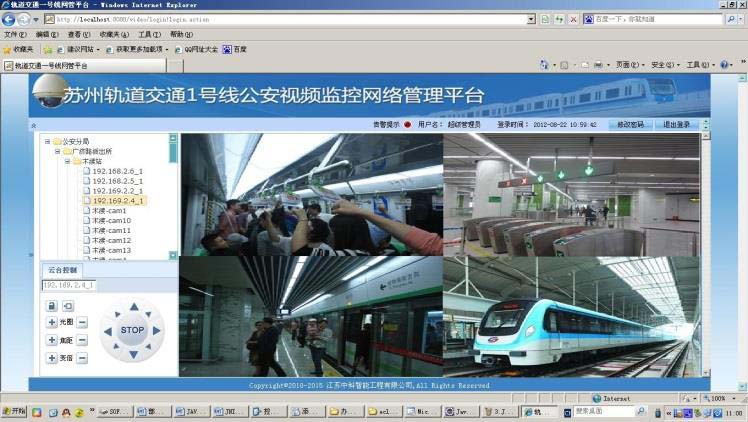Open the address bar dropdown arrow

tap(531, 20)
